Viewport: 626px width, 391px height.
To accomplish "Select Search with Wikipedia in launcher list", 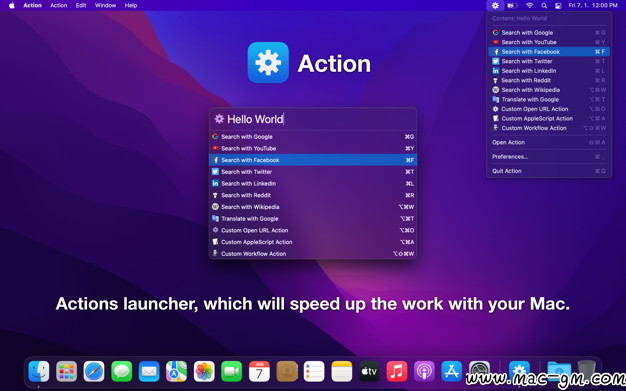I will click(313, 207).
